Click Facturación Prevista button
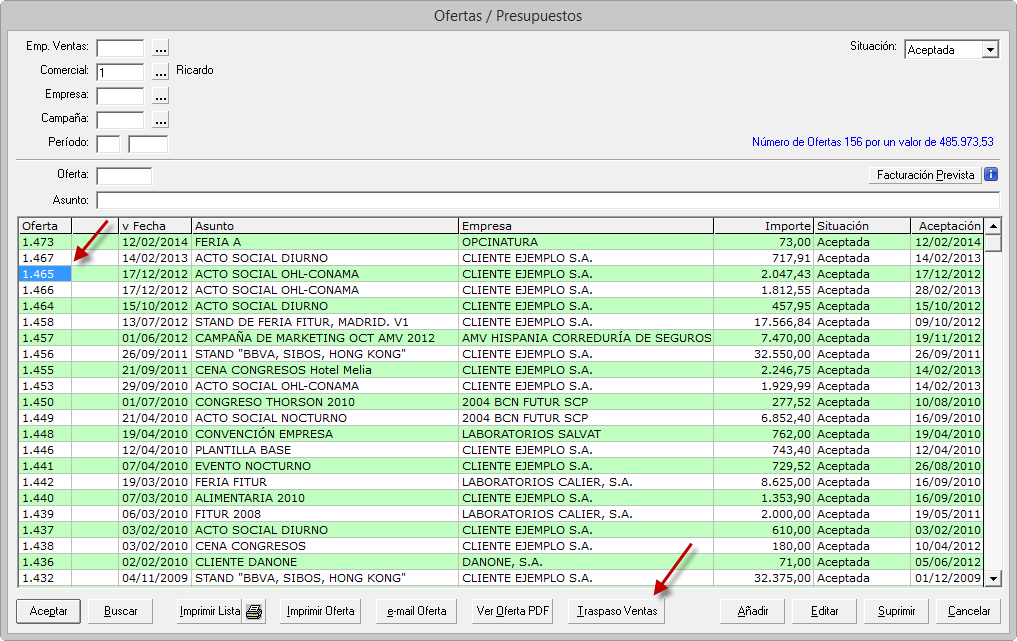 tap(926, 175)
